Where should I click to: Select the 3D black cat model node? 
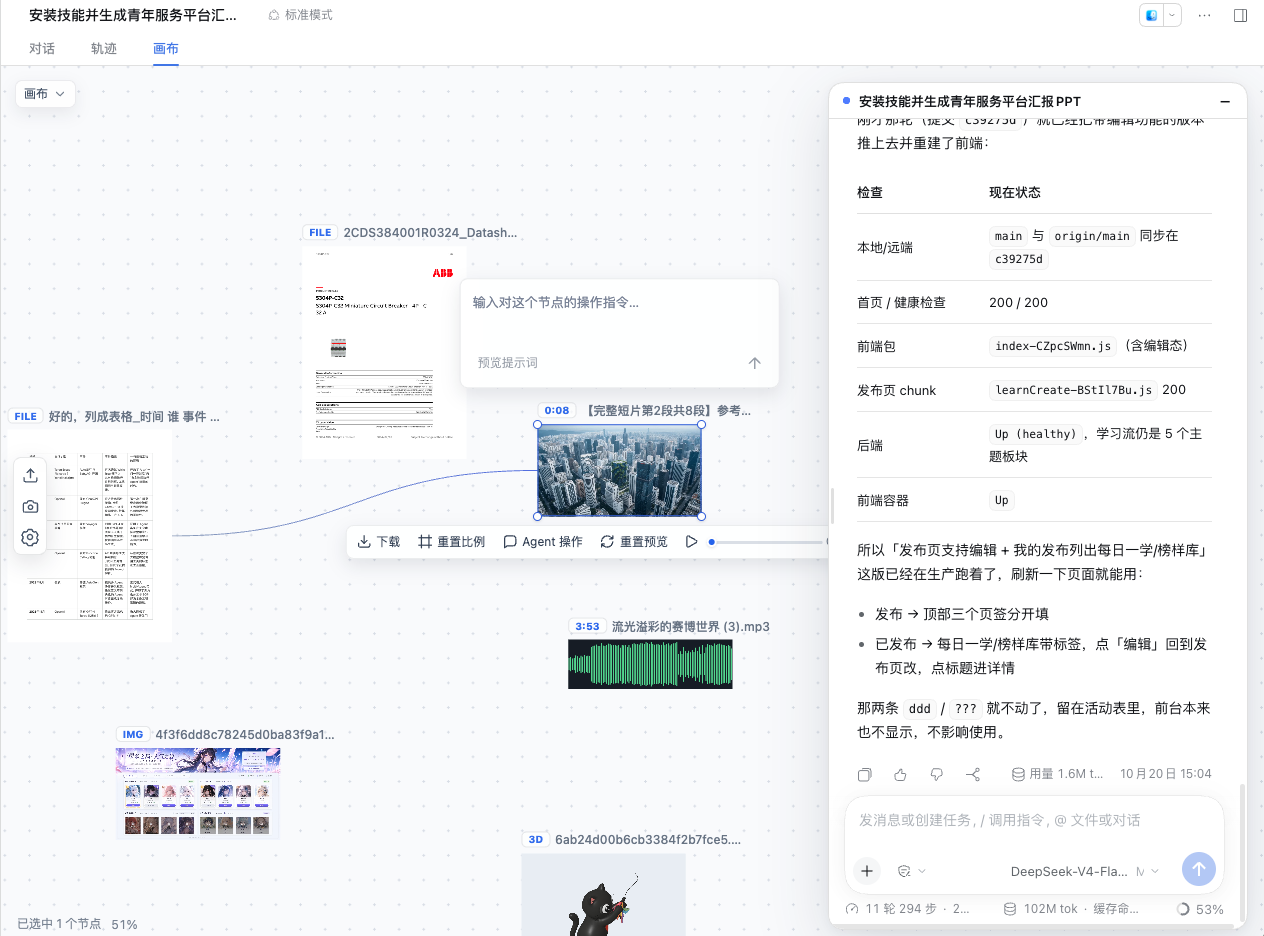pos(603,894)
